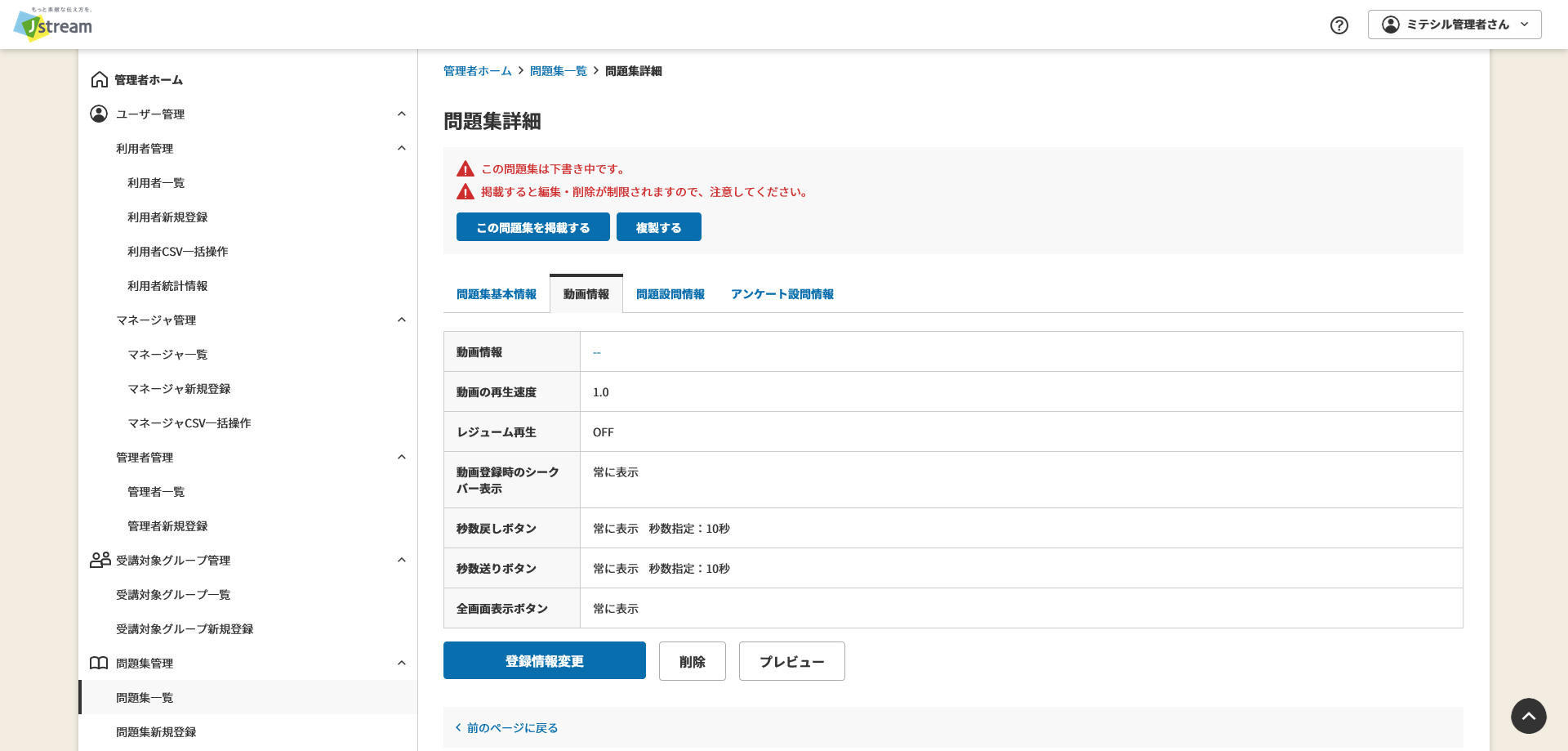Switch to the 問題設問情報 tab
Screen dimensions: 1568x751
(x=670, y=294)
